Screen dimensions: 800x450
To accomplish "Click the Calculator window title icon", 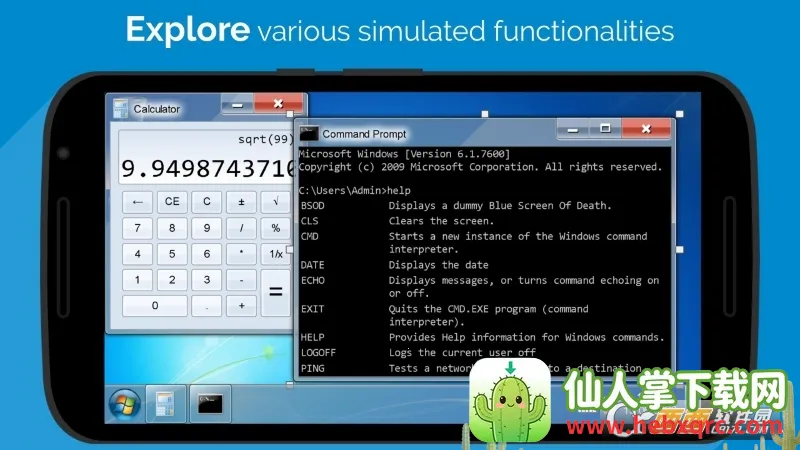I will [120, 108].
